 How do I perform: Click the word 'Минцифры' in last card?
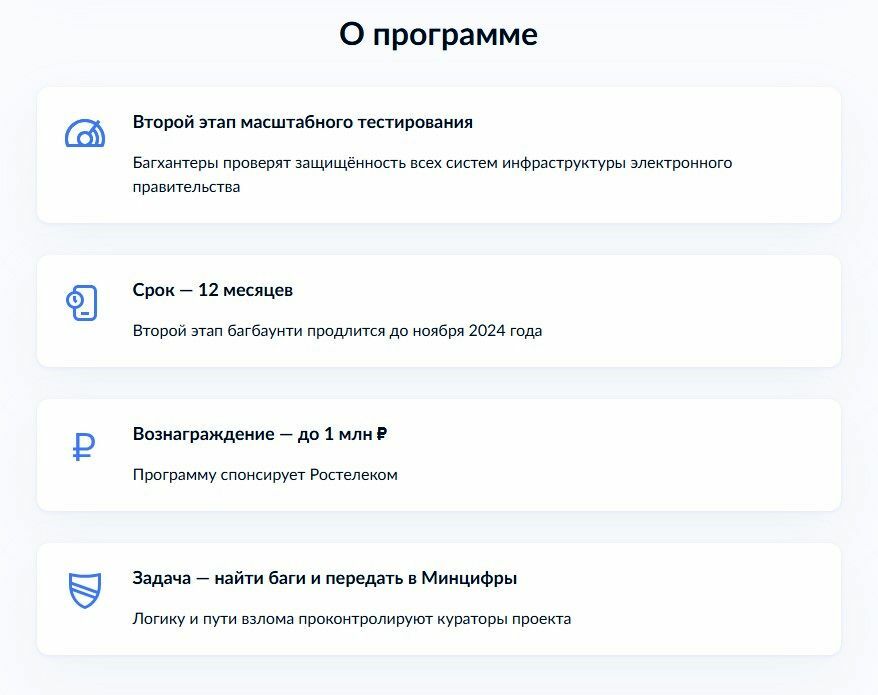(469, 578)
